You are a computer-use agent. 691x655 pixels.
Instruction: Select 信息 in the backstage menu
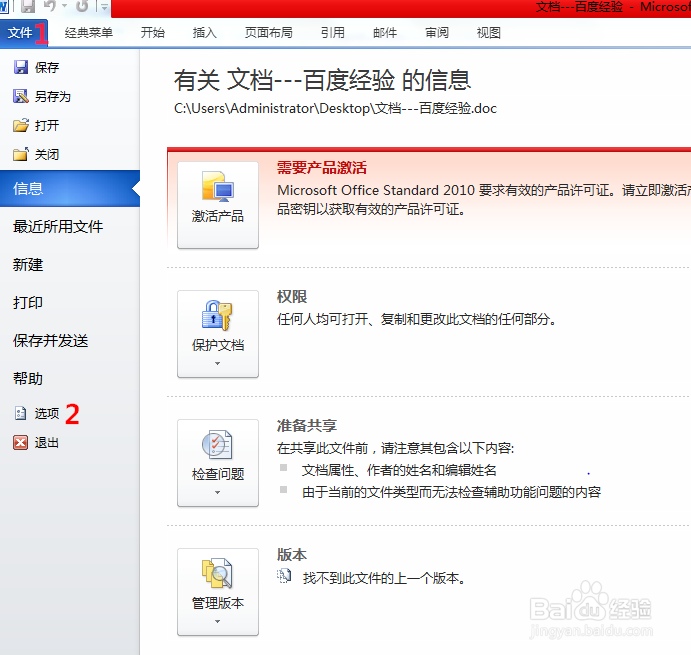(x=70, y=189)
